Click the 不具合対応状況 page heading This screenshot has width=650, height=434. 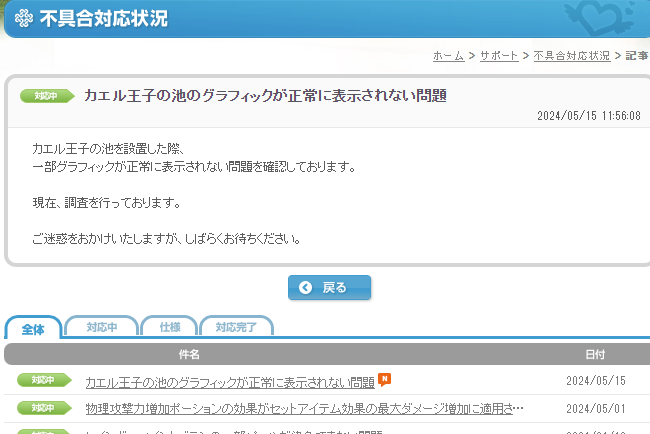(104, 19)
